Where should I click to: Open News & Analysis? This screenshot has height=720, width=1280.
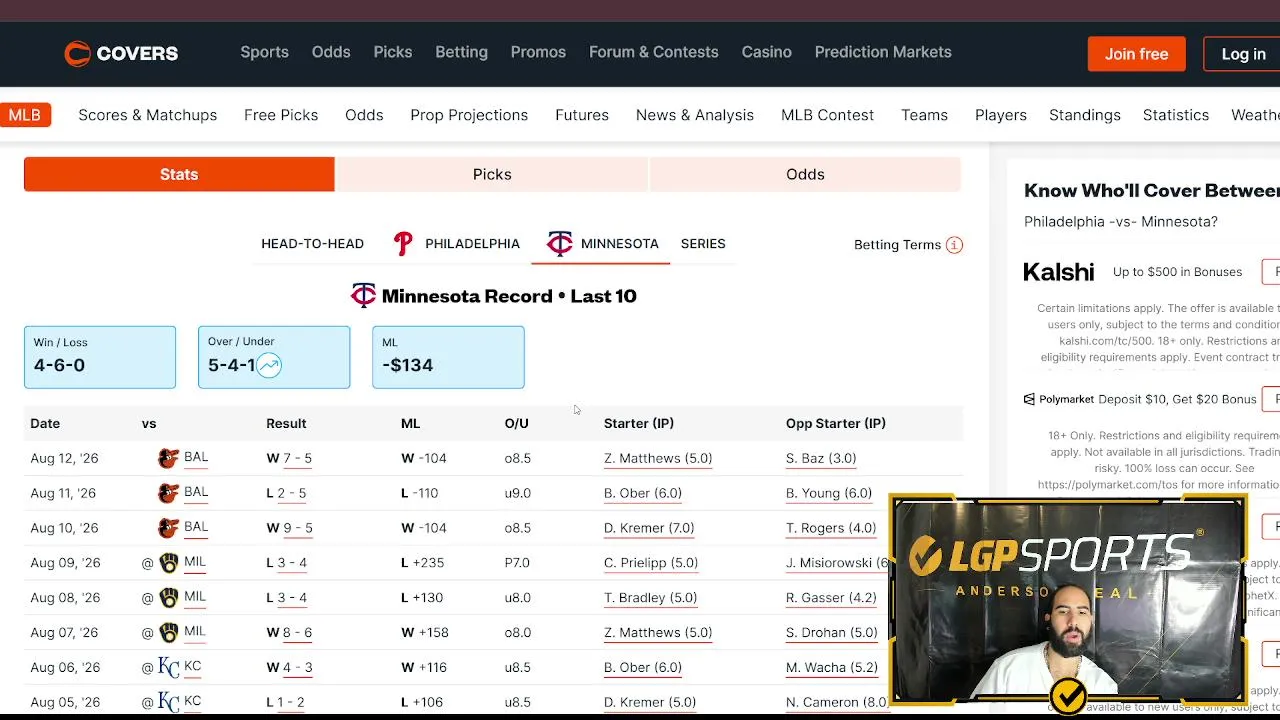(695, 115)
